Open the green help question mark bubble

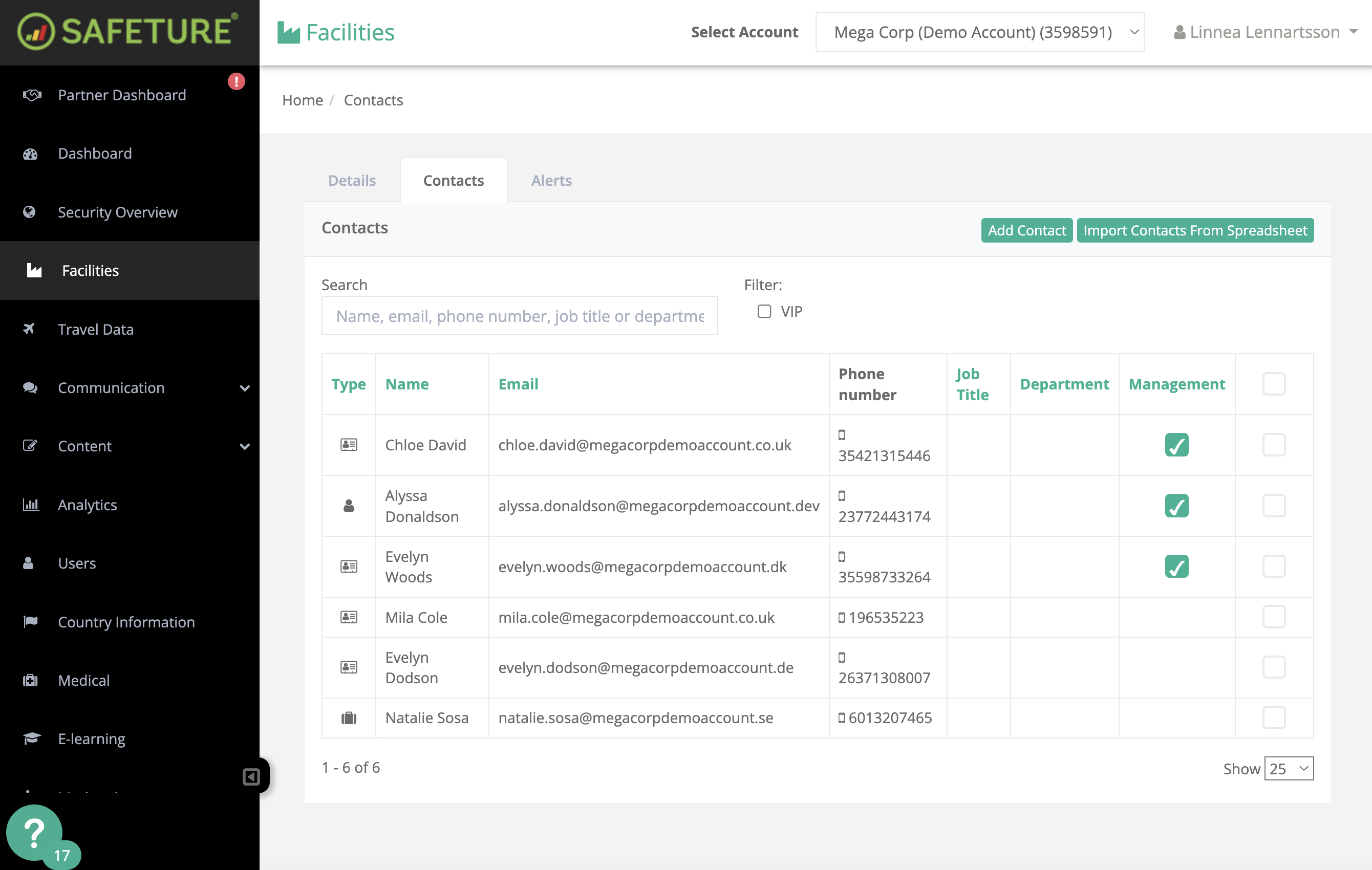(x=34, y=832)
